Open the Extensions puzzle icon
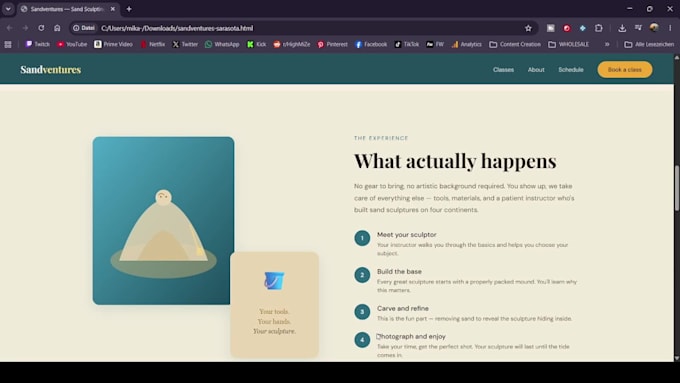Screen dimensions: 680x383 coord(599,28)
